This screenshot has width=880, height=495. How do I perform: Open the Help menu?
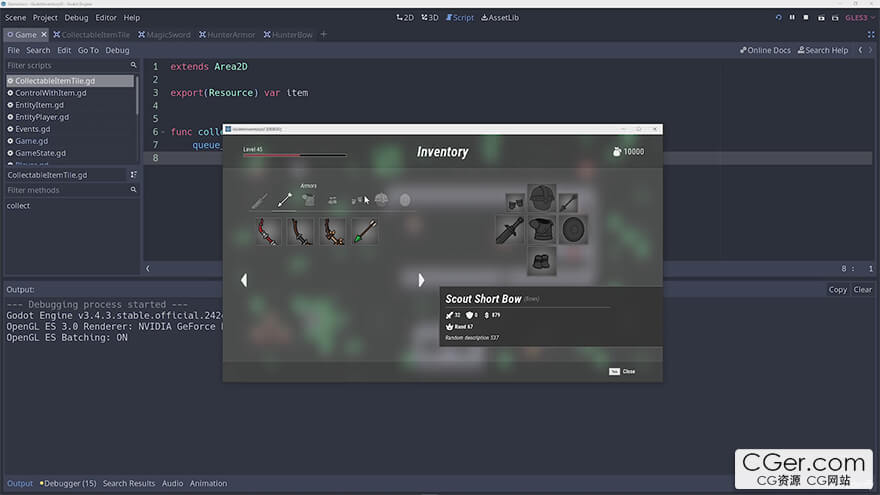132,17
